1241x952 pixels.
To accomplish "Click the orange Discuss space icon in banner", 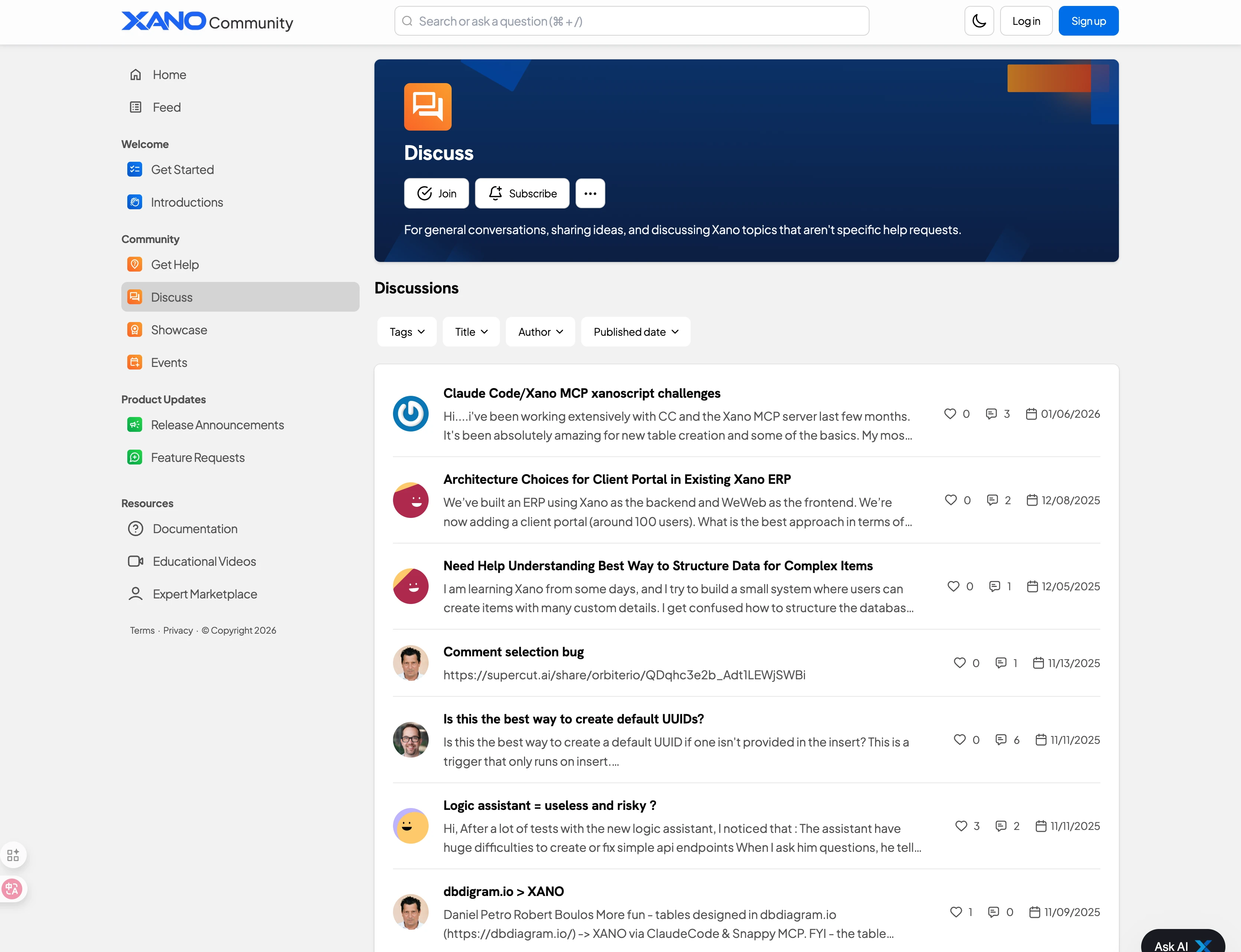I will (x=427, y=106).
